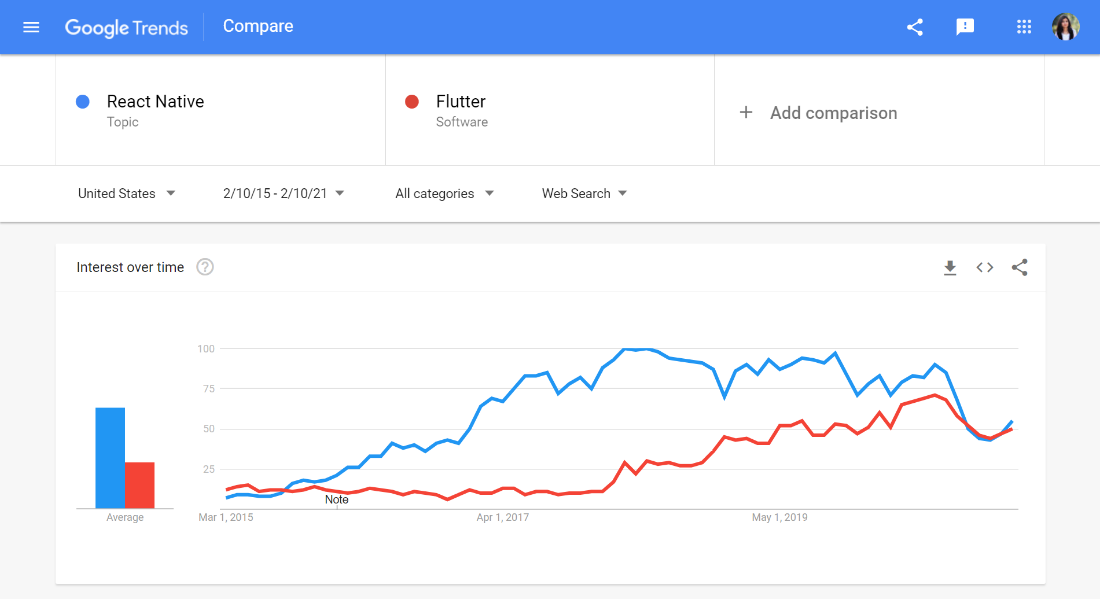This screenshot has width=1100, height=599.
Task: Click the Add comparison button
Action: pos(818,113)
